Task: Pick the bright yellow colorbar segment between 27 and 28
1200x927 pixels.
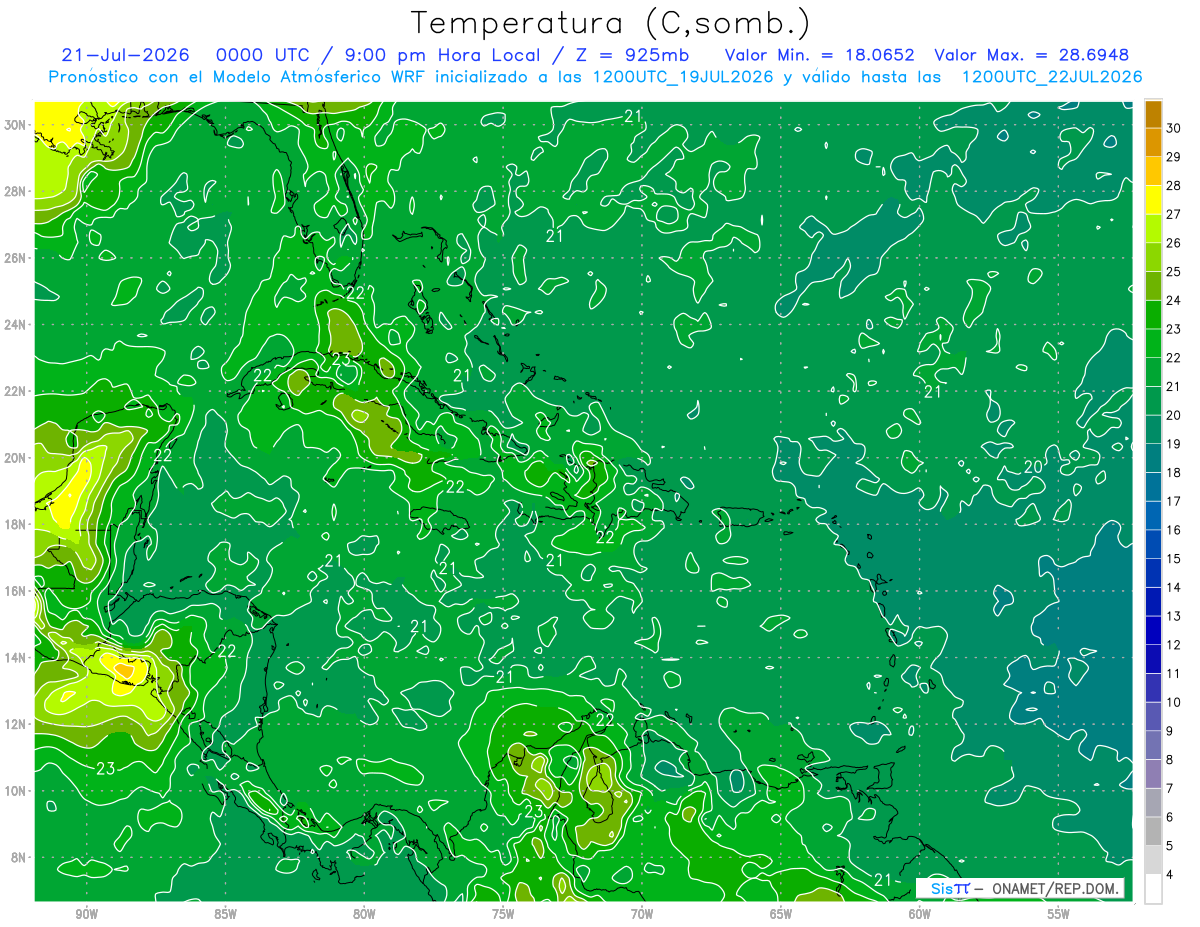Action: (1153, 200)
